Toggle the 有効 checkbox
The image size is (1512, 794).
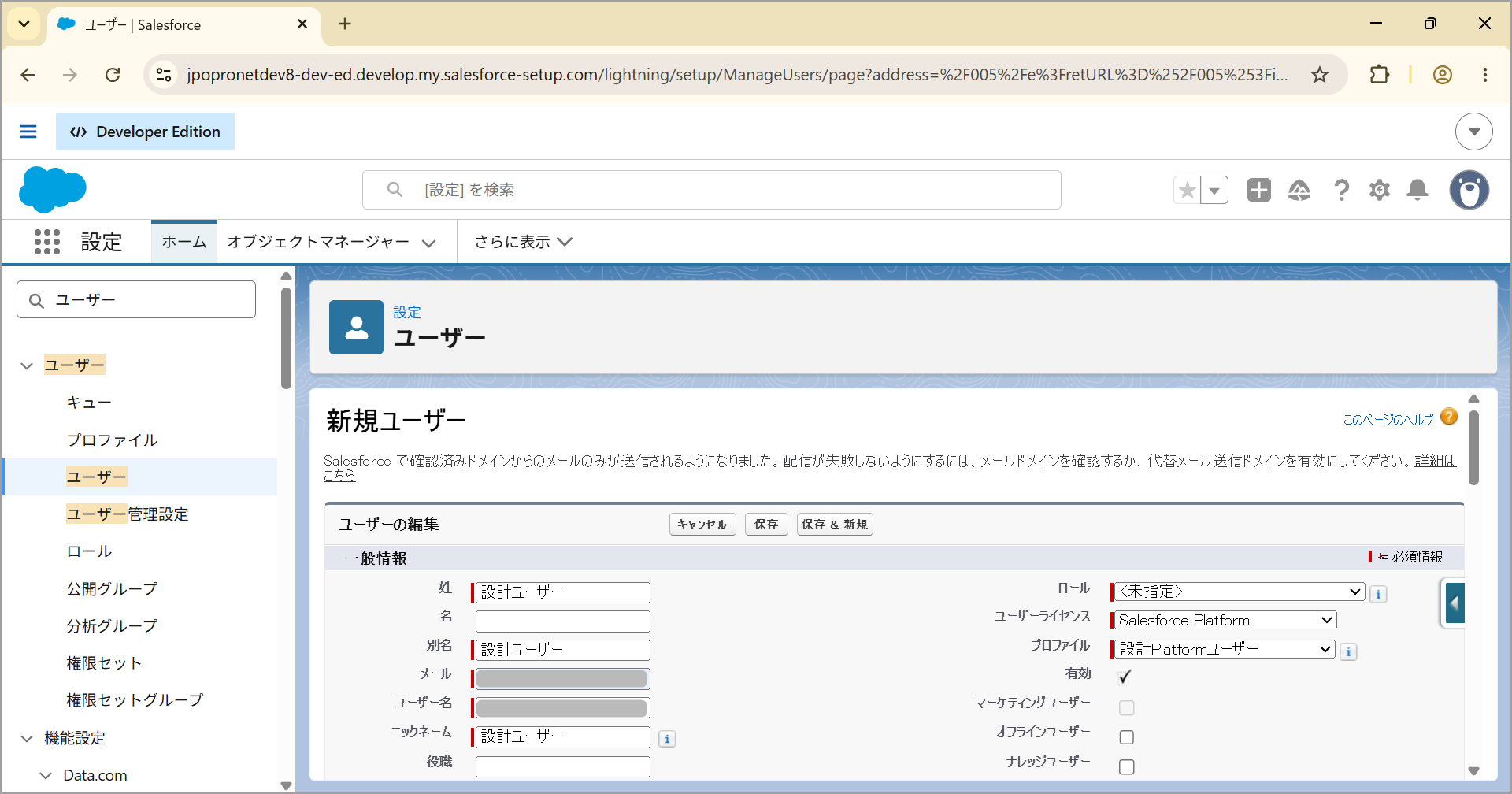tap(1125, 676)
